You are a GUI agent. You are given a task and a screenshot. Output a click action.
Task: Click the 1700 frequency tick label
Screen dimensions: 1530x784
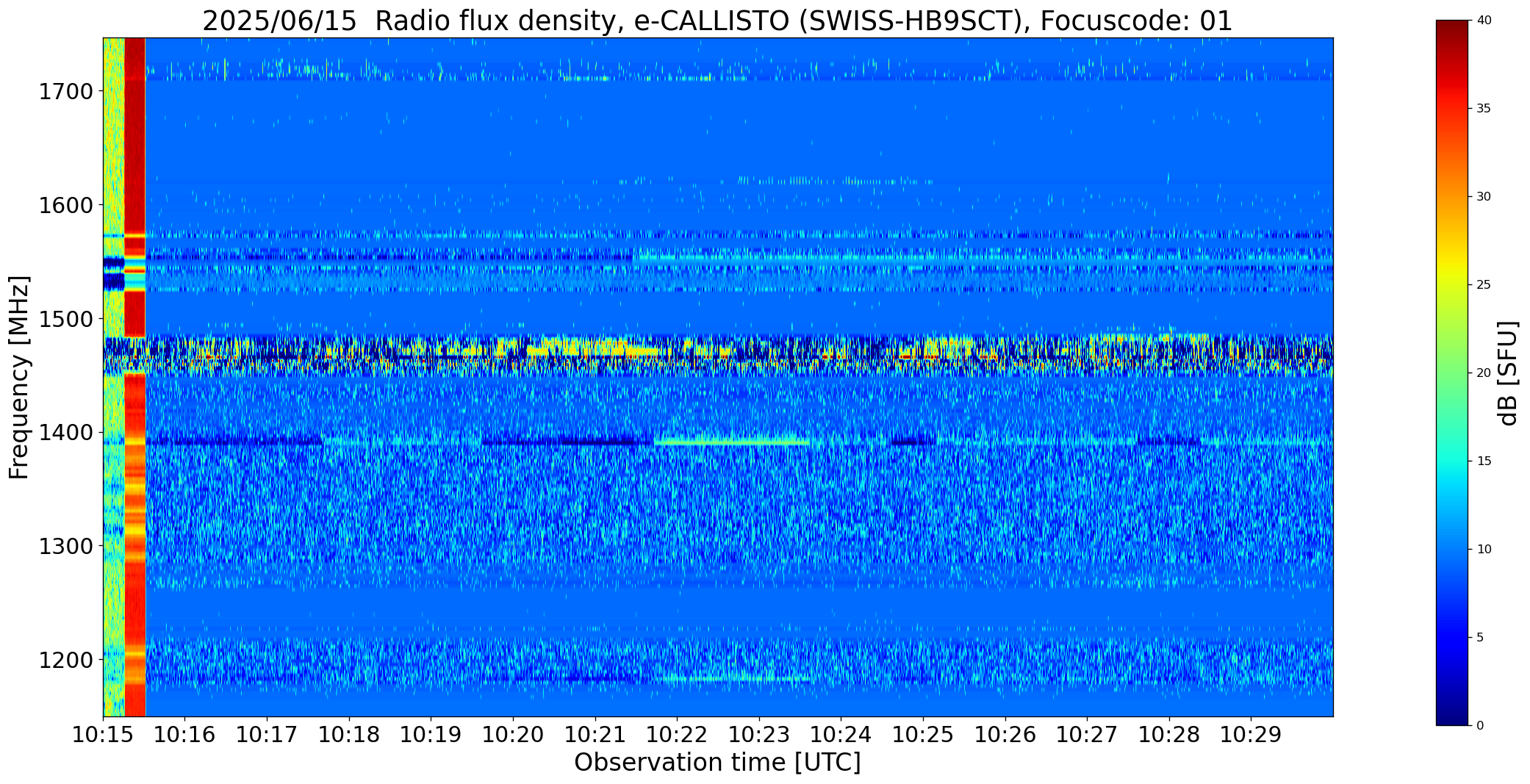tap(65, 92)
